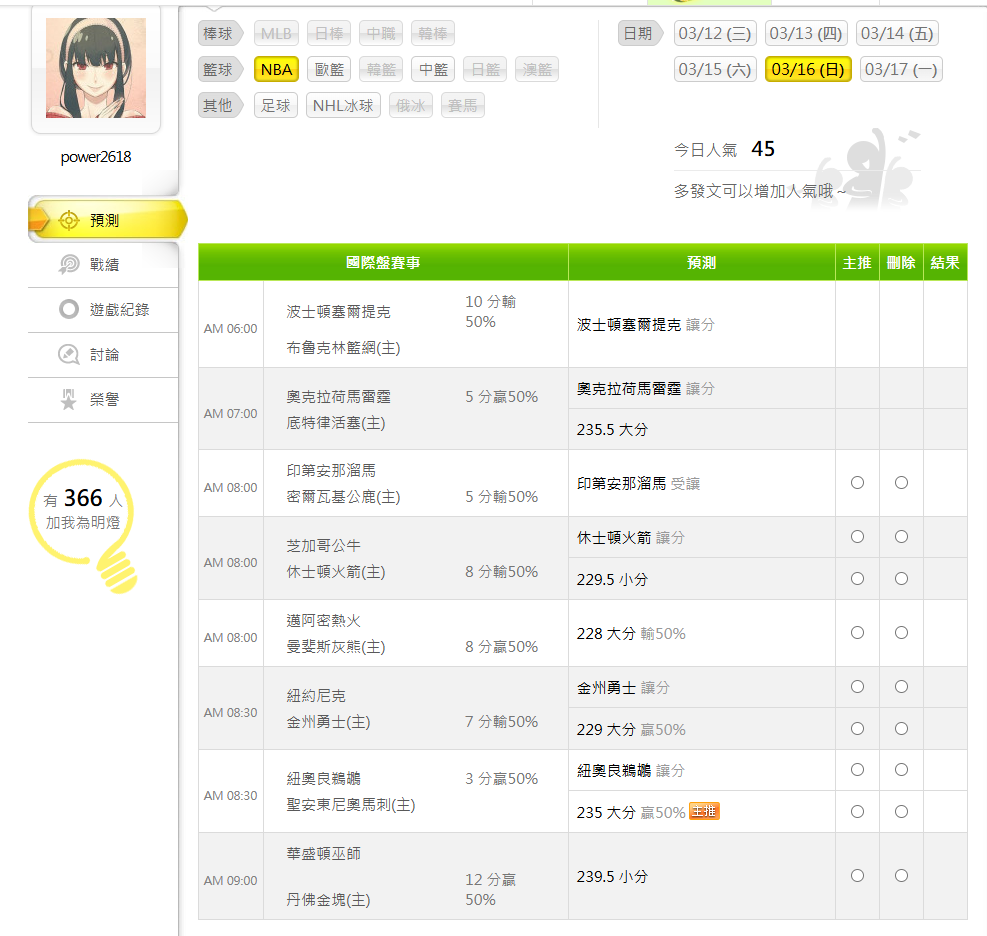This screenshot has width=987, height=936.
Task: Select 刪除 radio for 229 大分
Action: pyautogui.click(x=901, y=728)
